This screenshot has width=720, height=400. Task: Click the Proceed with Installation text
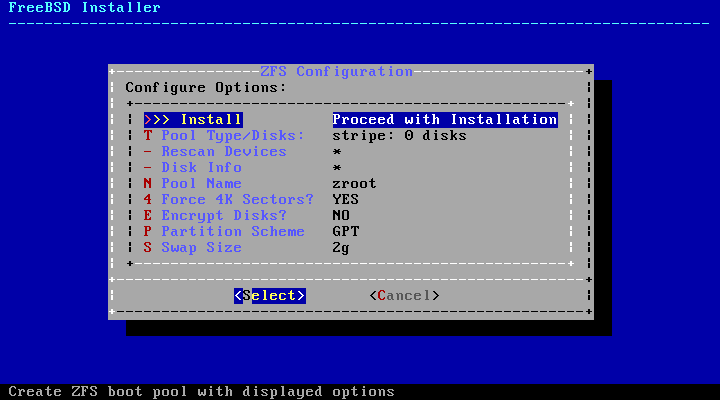click(x=444, y=119)
